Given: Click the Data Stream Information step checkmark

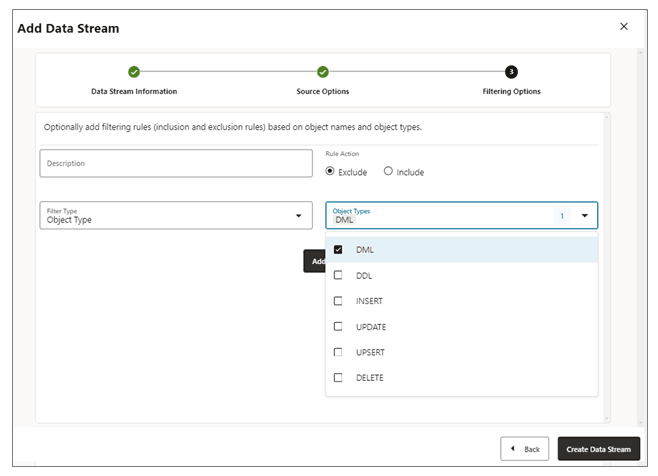Looking at the screenshot, I should click(134, 72).
